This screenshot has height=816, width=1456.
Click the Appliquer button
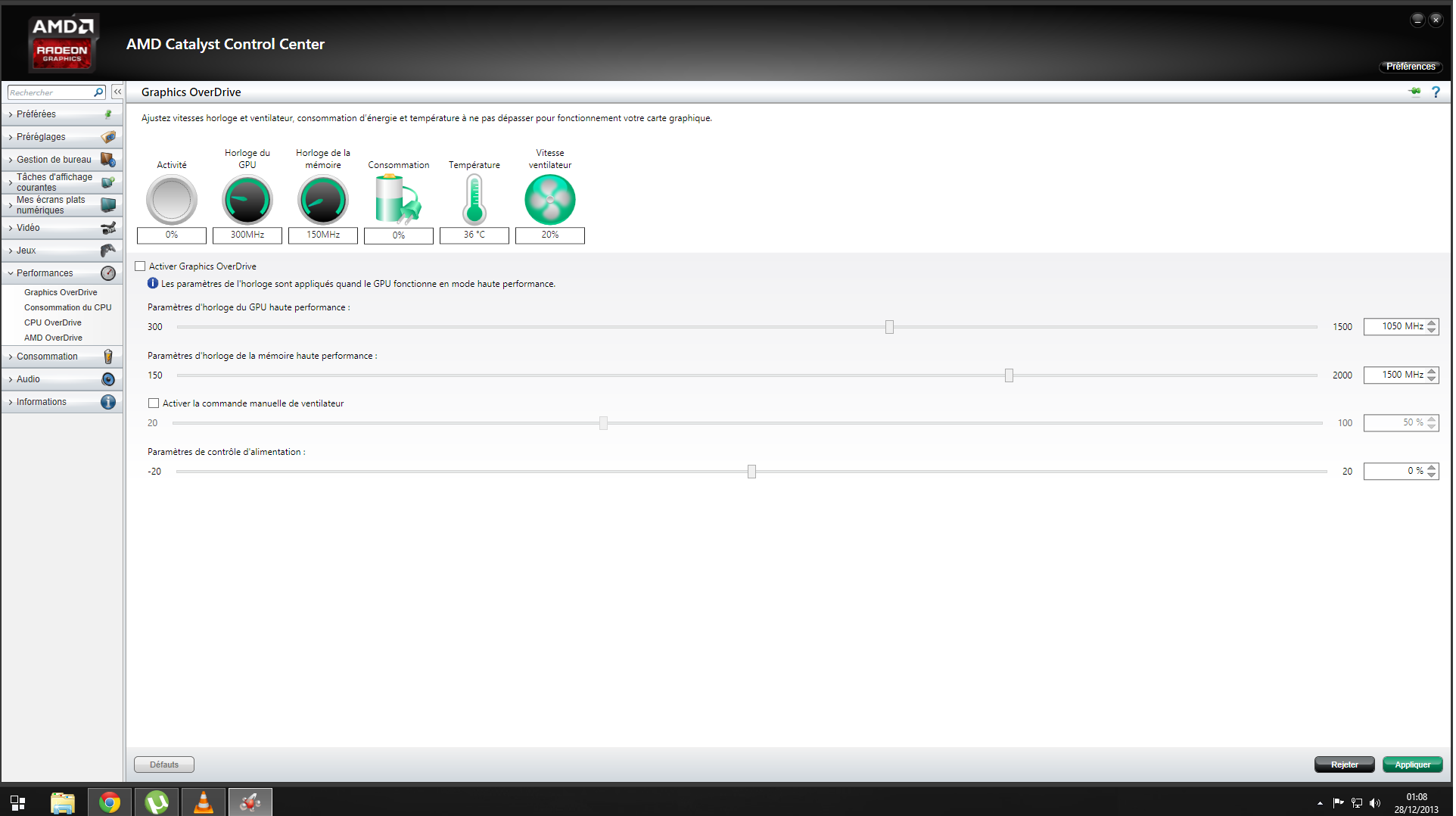1412,765
